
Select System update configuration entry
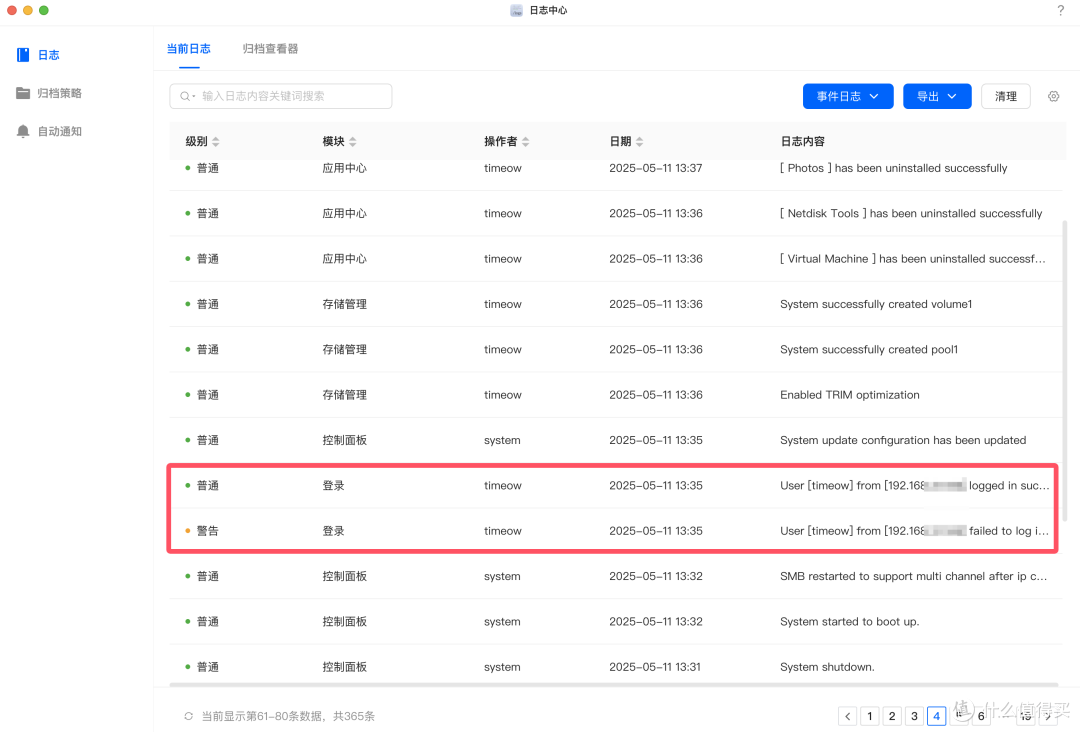click(615, 441)
